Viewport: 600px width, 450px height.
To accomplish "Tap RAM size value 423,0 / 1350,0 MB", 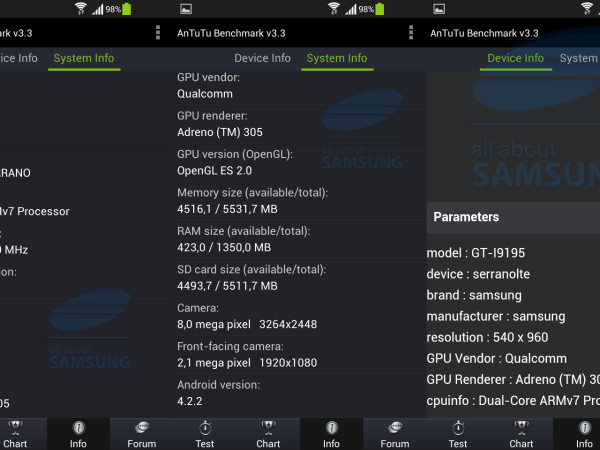I will click(224, 248).
